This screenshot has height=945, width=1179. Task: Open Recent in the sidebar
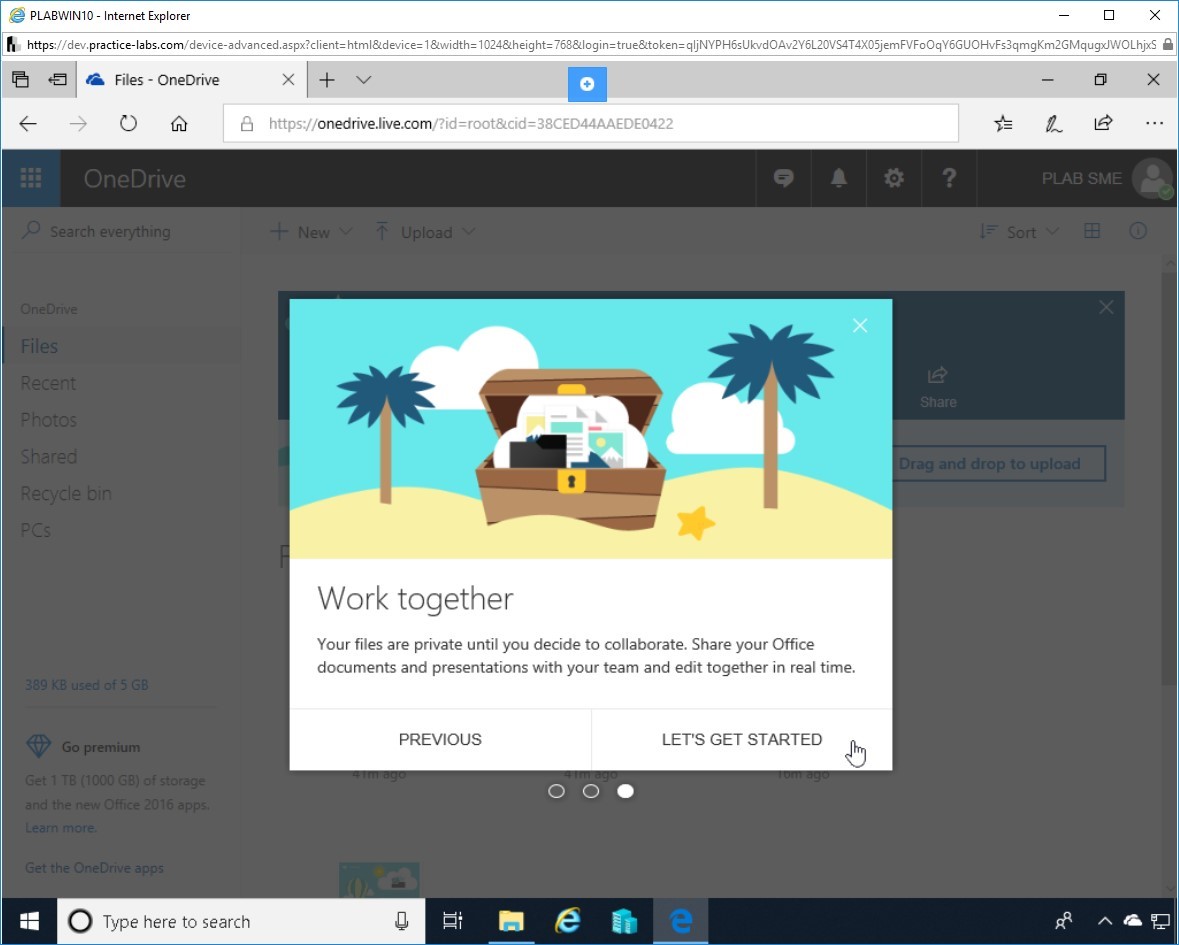(x=48, y=383)
